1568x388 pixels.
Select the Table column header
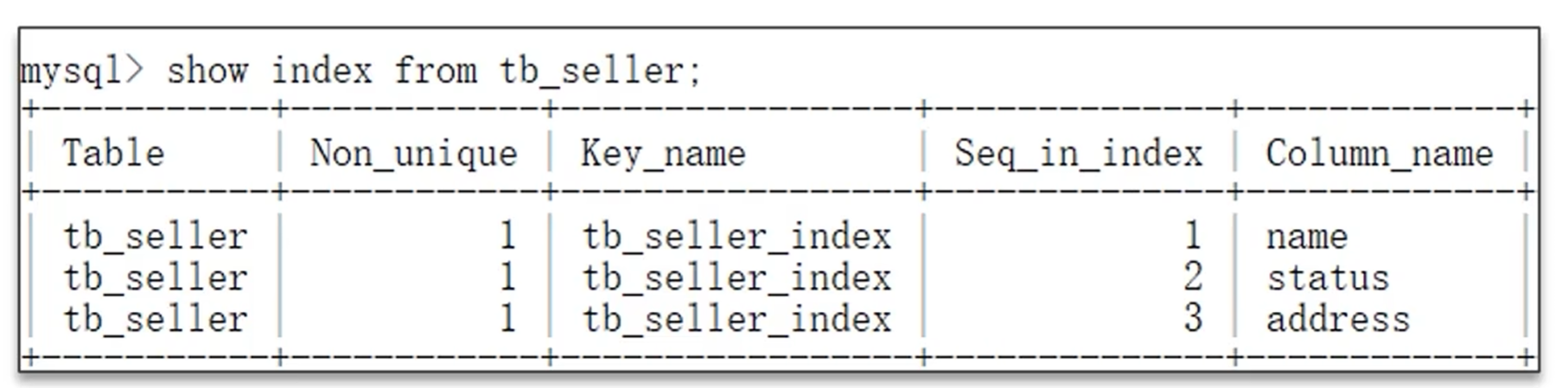pos(113,154)
